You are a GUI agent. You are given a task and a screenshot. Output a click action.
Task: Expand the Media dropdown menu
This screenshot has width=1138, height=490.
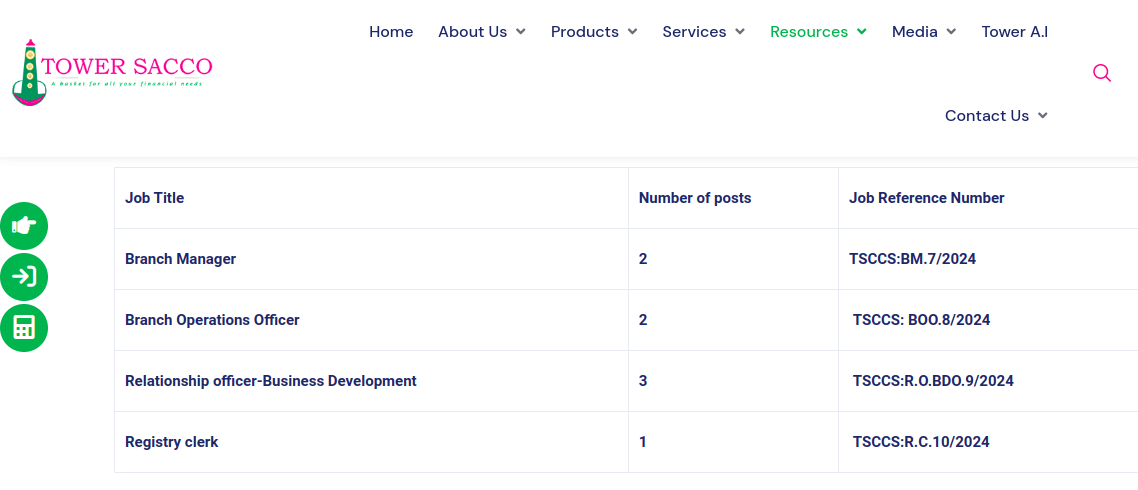(x=923, y=32)
